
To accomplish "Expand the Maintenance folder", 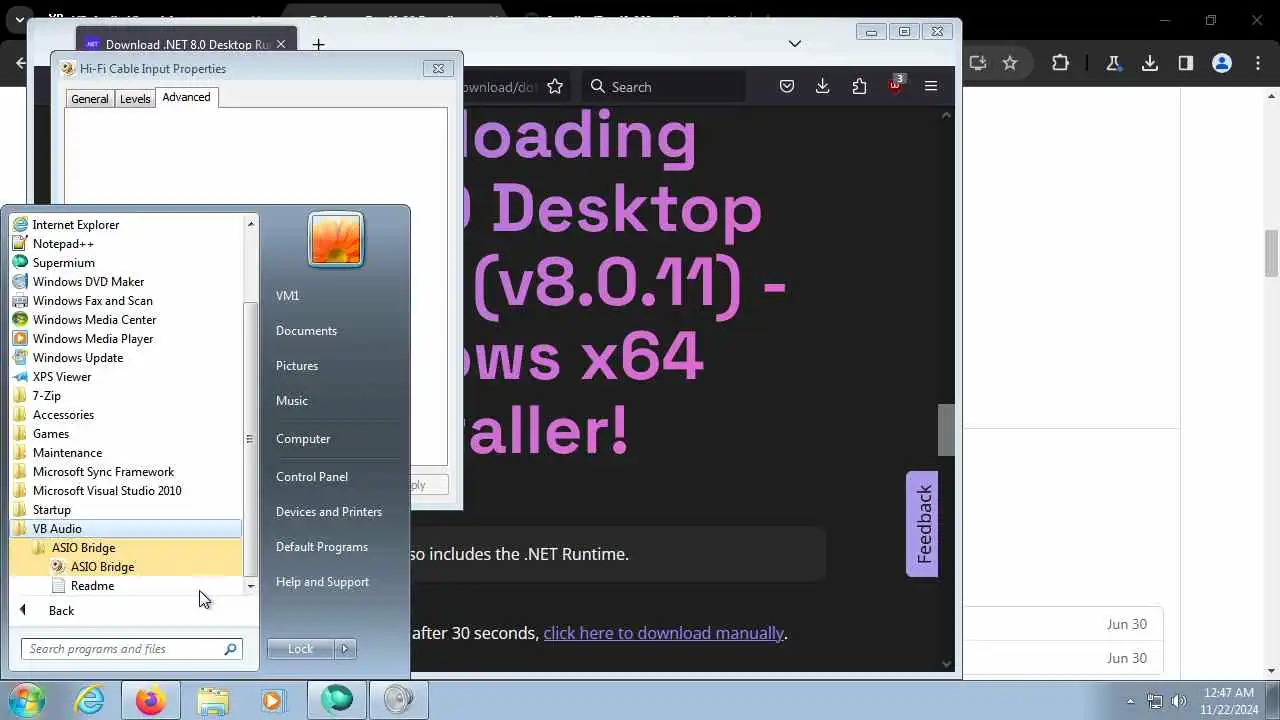I will tap(67, 453).
